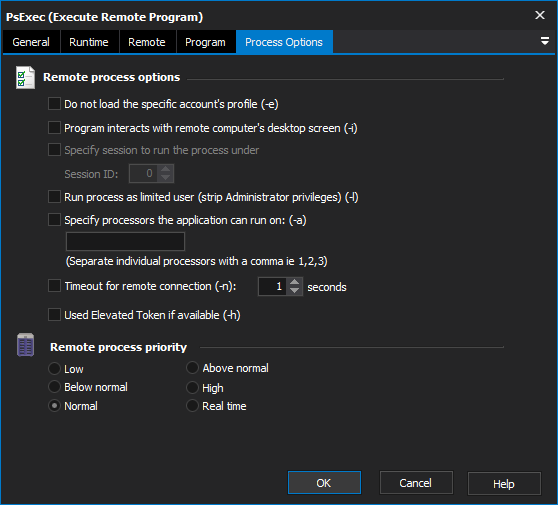Click the Help button
This screenshot has height=505, width=558.
(x=504, y=483)
